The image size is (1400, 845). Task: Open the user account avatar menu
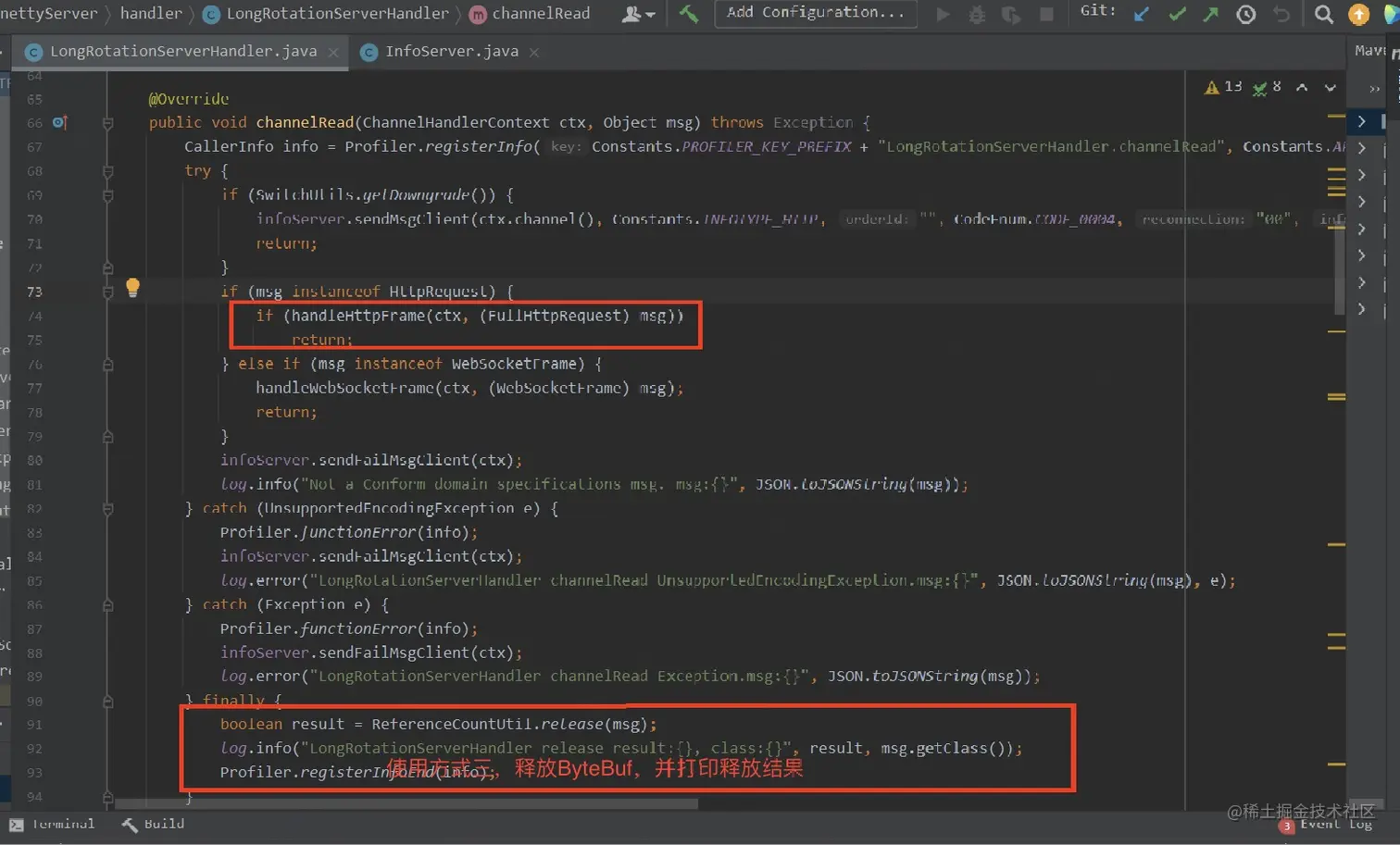(638, 14)
